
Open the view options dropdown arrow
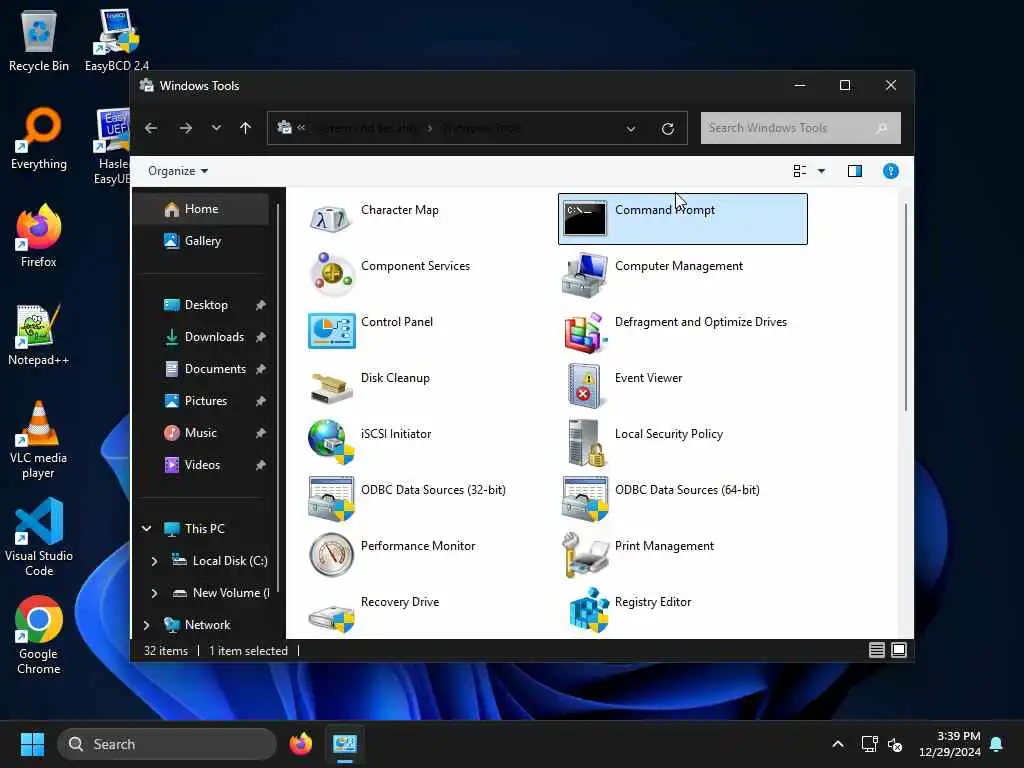pyautogui.click(x=822, y=171)
